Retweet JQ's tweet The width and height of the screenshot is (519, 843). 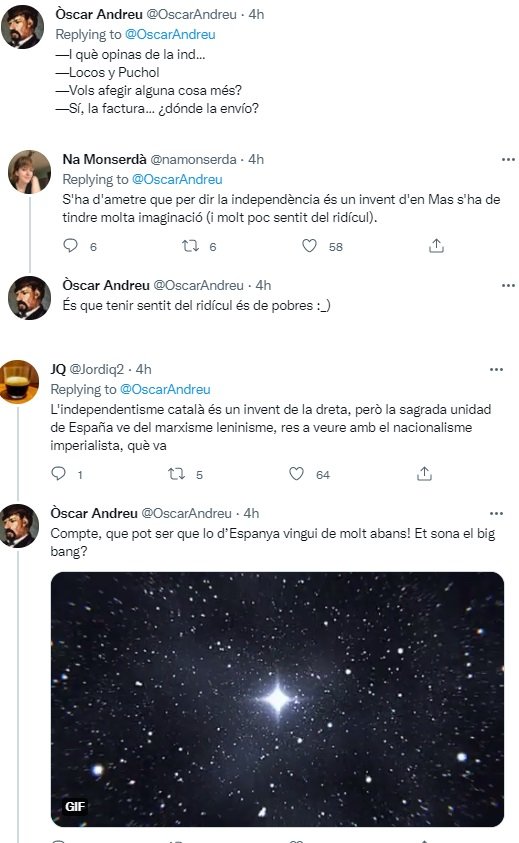[176, 474]
